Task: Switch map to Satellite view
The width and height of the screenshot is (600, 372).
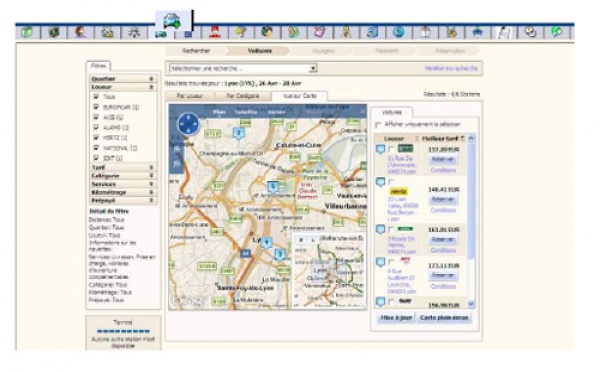Action: (246, 112)
